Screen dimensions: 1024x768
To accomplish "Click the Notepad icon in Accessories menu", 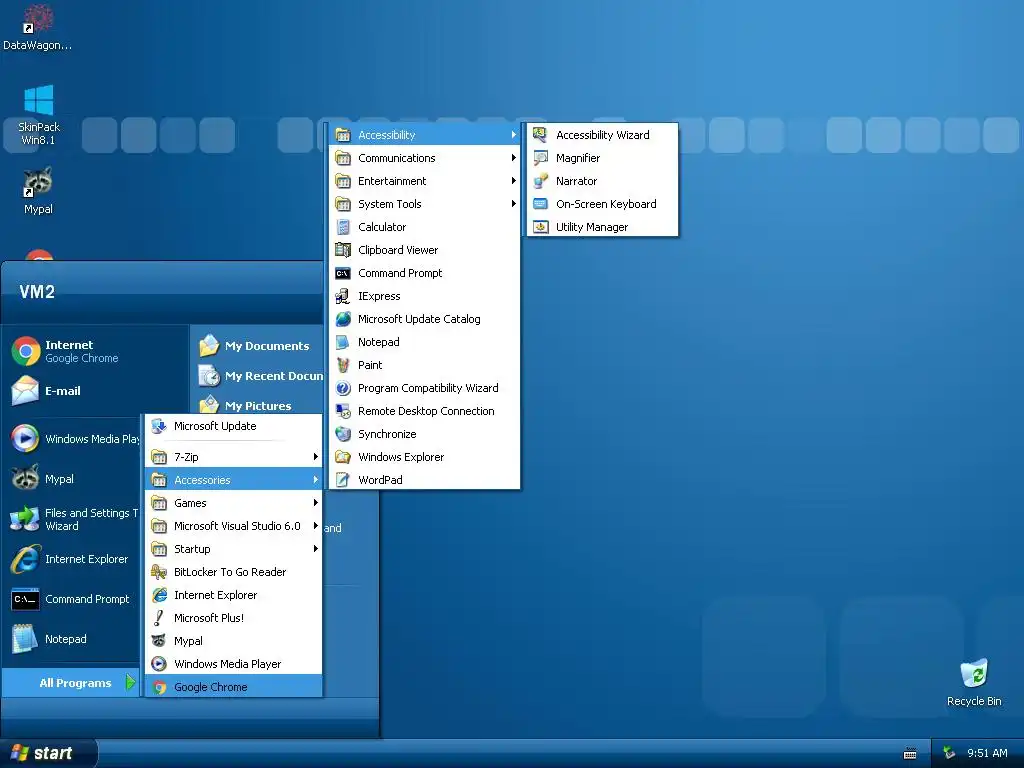I will [x=343, y=342].
